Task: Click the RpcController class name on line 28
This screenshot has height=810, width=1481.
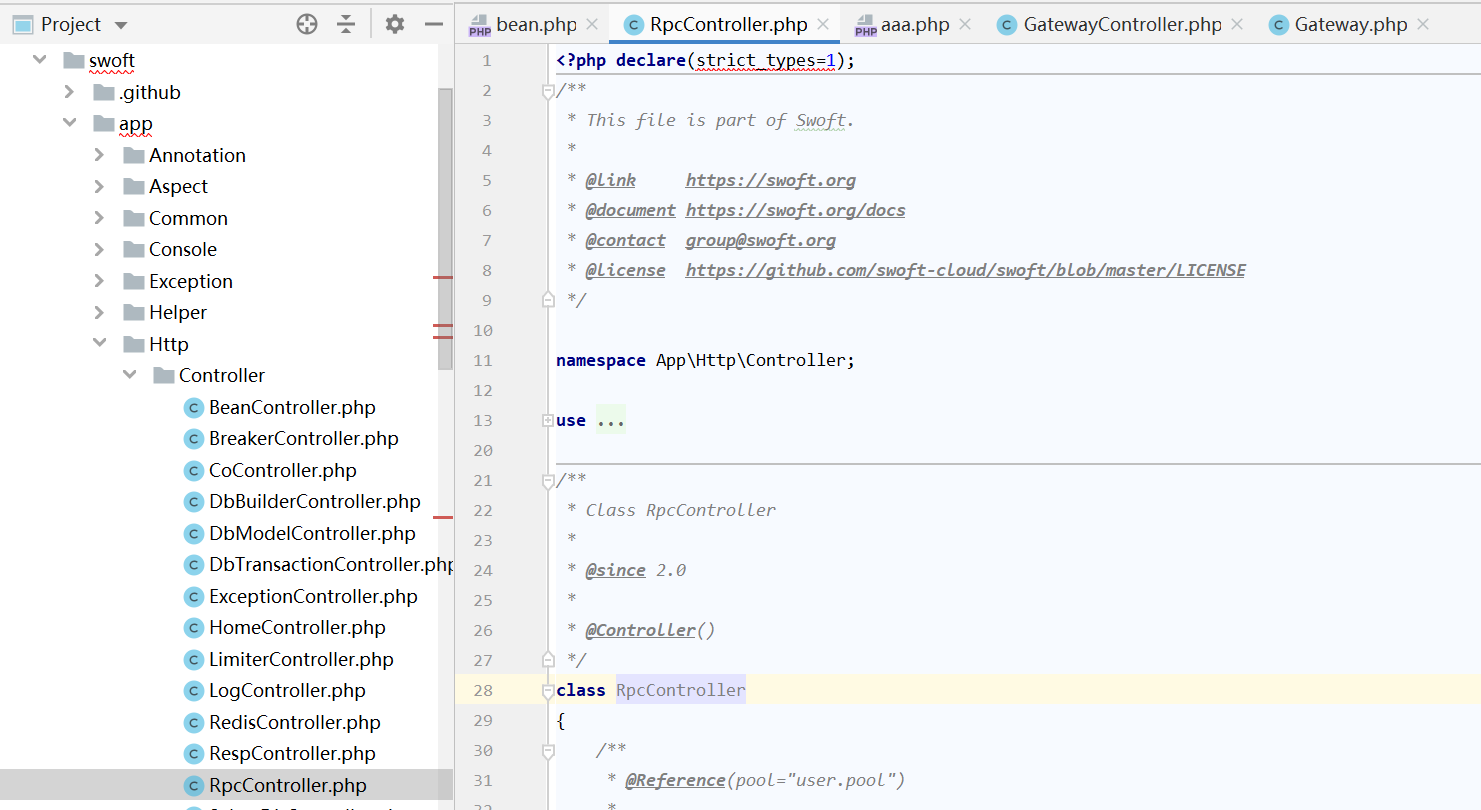Action: (681, 690)
